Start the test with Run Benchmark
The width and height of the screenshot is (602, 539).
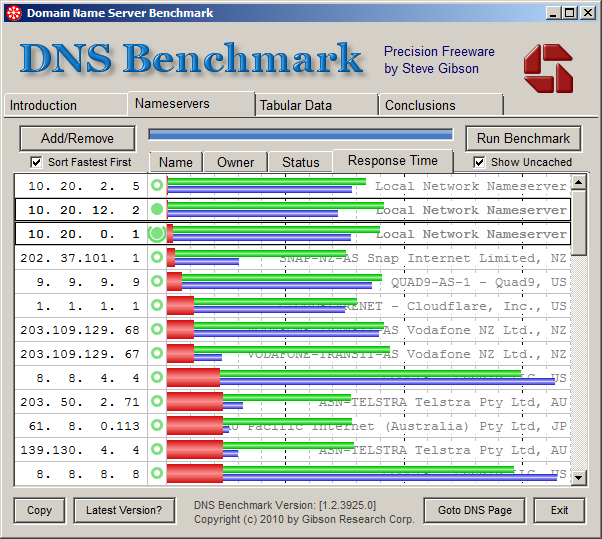523,138
